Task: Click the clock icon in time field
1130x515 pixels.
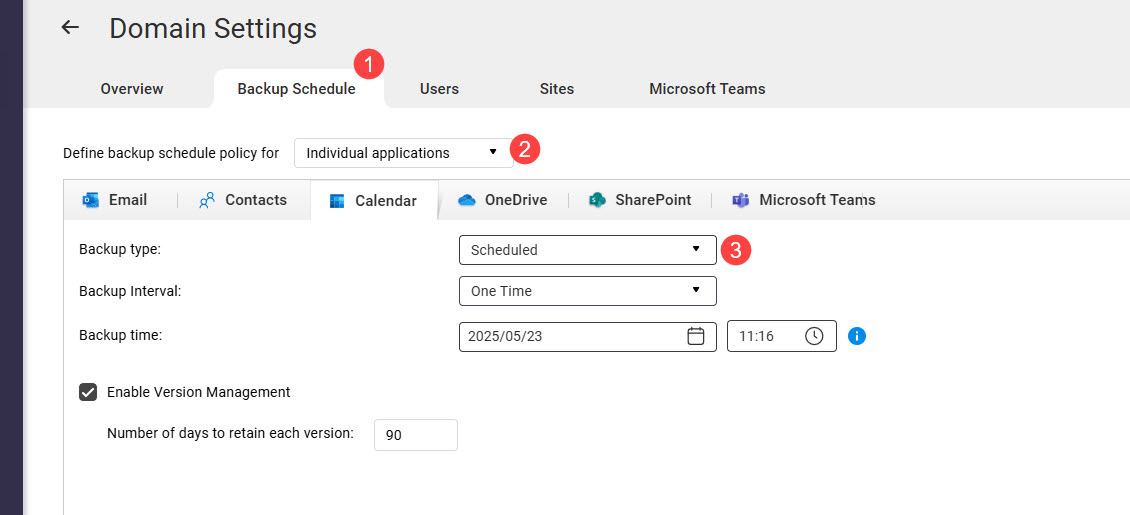Action: 814,336
